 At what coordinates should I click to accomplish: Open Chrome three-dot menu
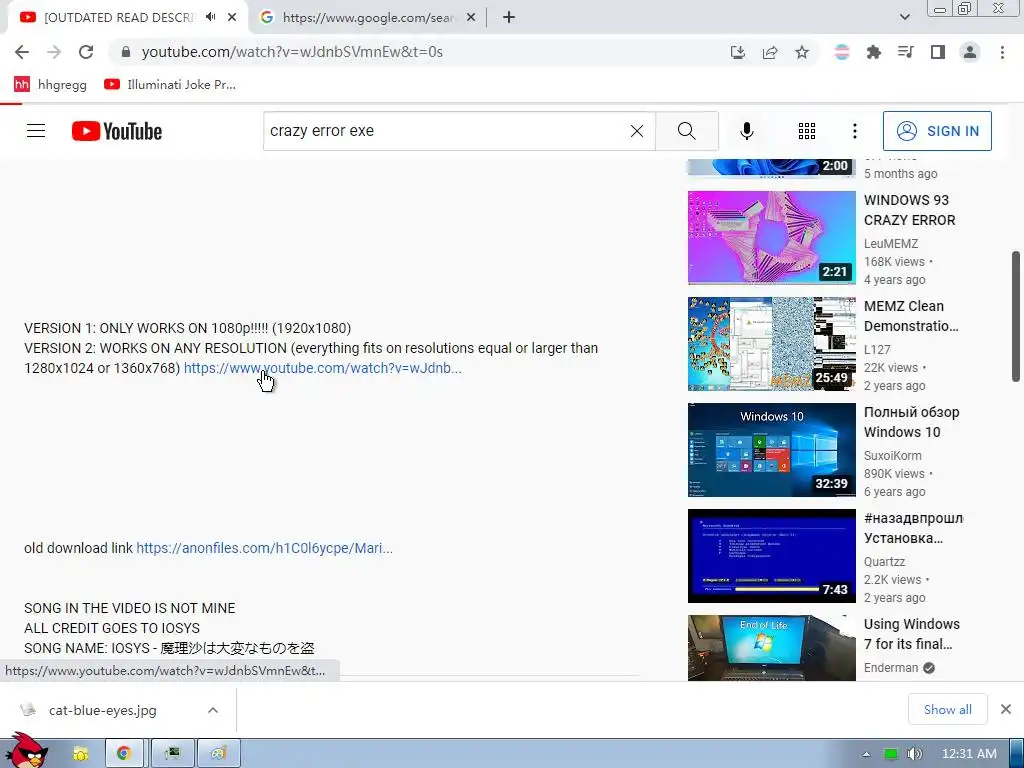pyautogui.click(x=1002, y=52)
